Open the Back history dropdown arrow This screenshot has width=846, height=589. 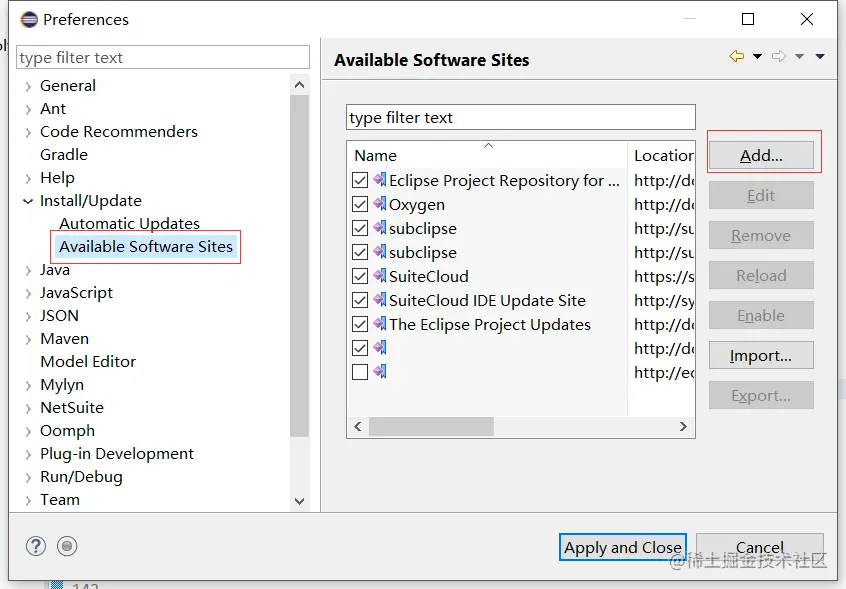coord(758,56)
